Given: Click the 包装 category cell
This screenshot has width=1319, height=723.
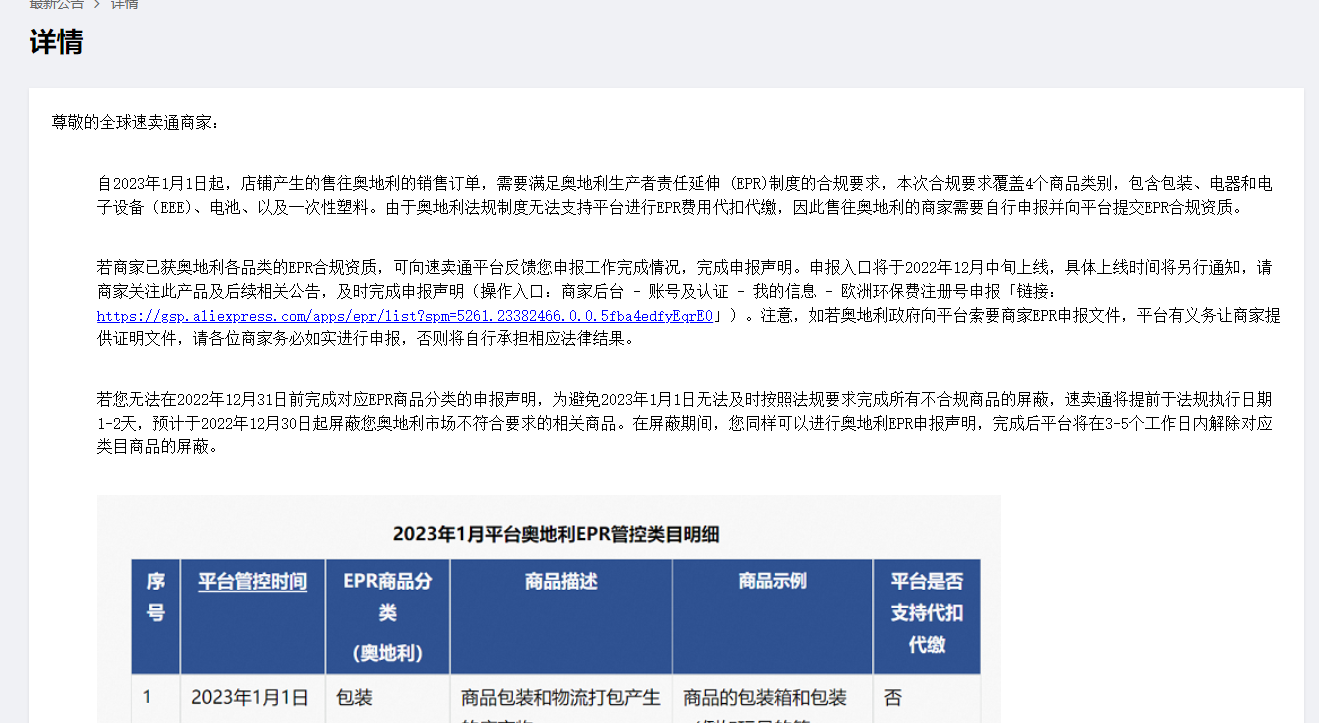Looking at the screenshot, I should 388,698.
